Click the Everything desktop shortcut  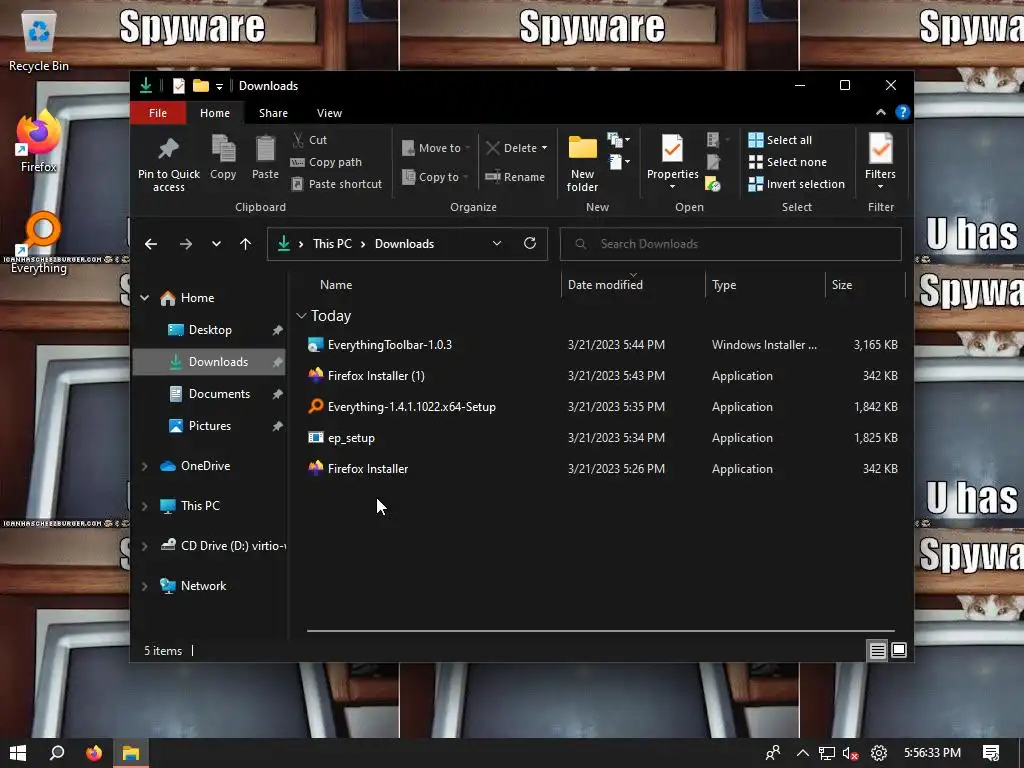coord(39,242)
